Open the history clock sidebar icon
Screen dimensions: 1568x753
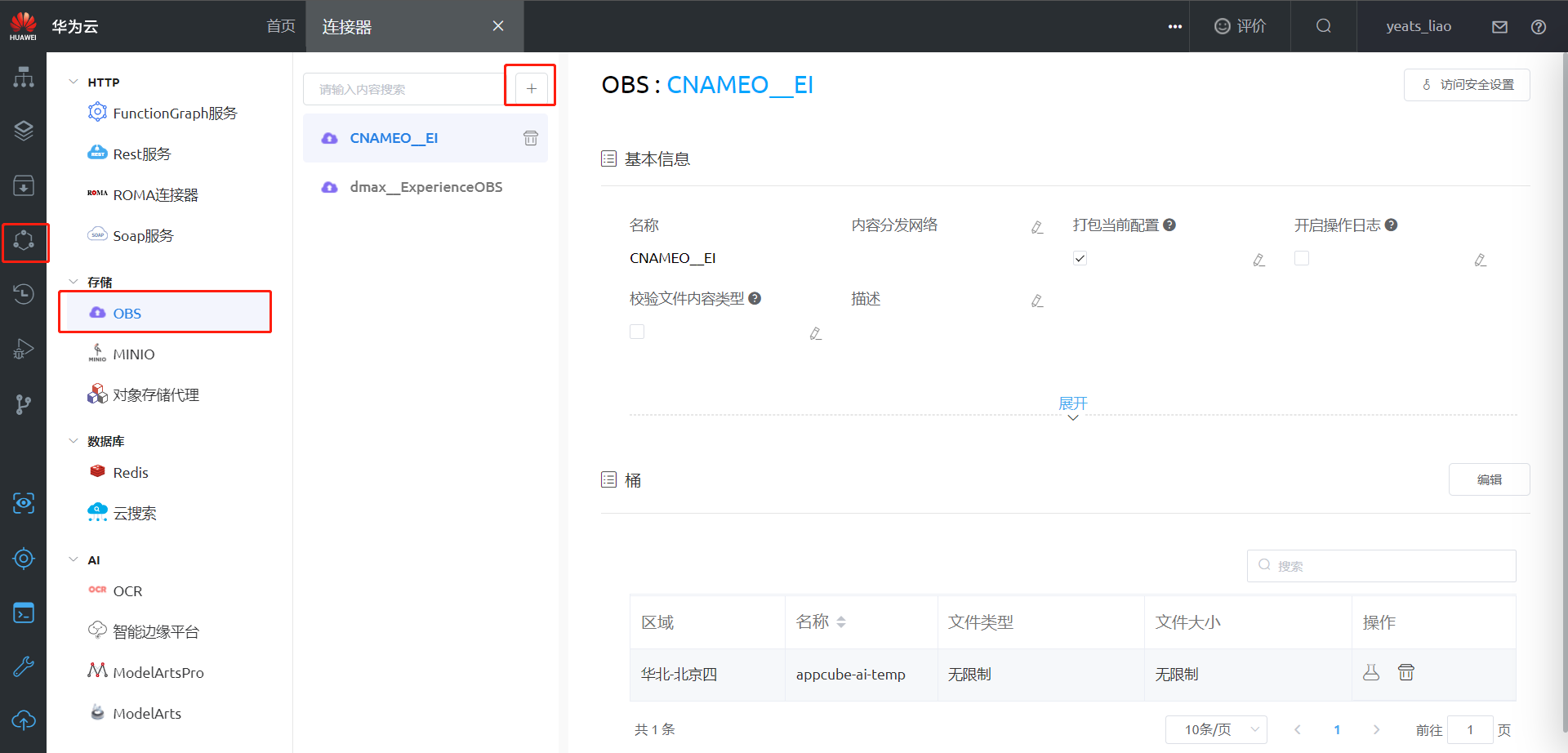click(x=24, y=294)
